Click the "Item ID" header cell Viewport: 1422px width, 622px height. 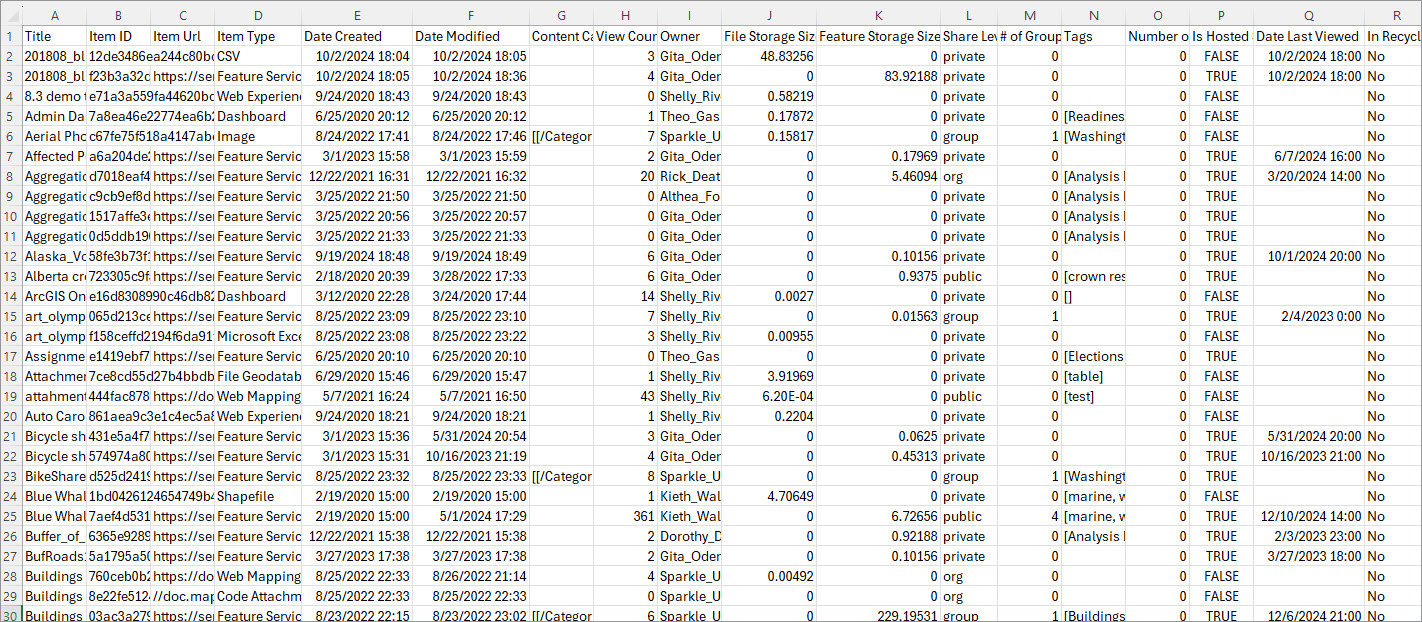[x=118, y=36]
